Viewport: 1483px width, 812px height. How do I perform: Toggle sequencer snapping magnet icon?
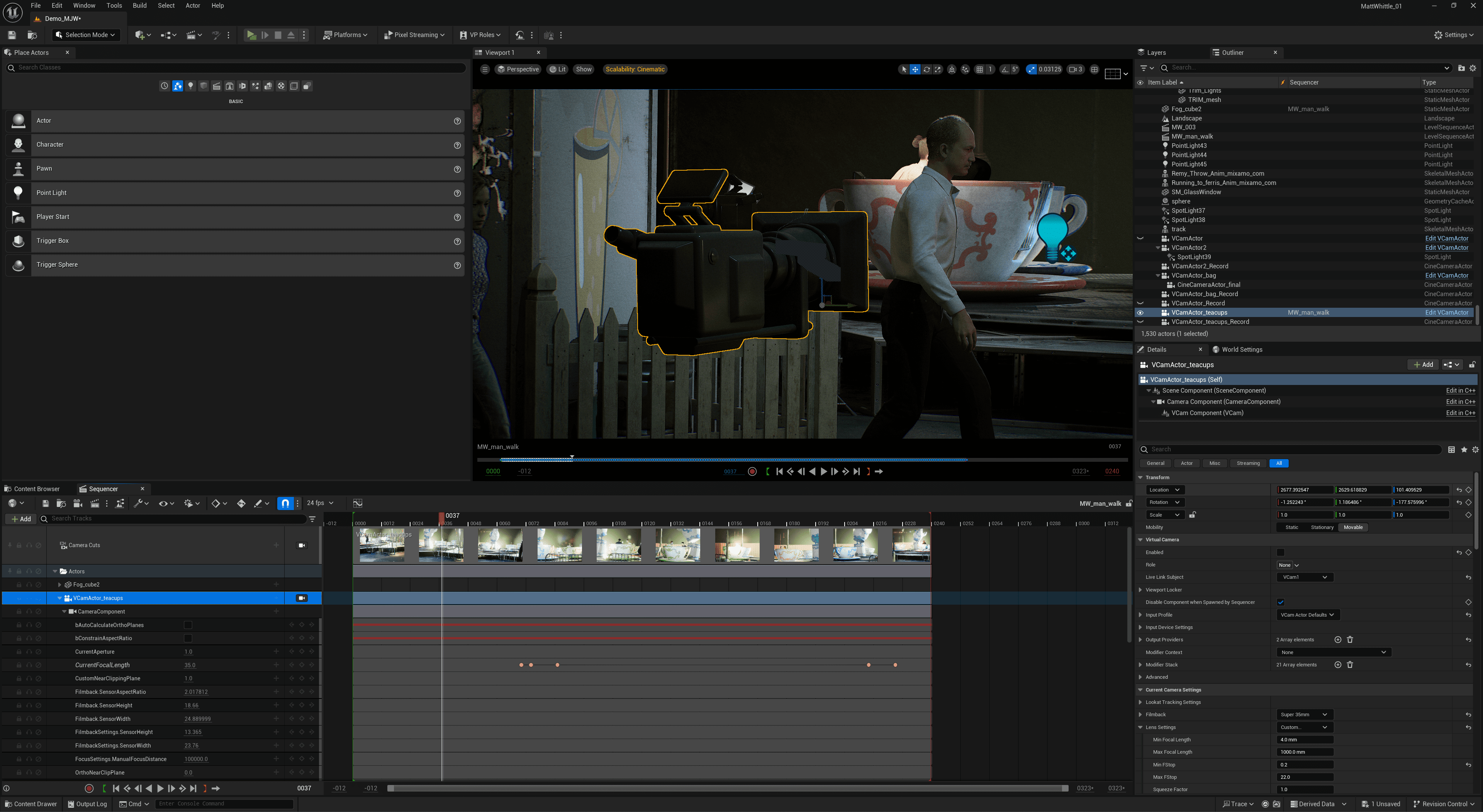[x=285, y=503]
